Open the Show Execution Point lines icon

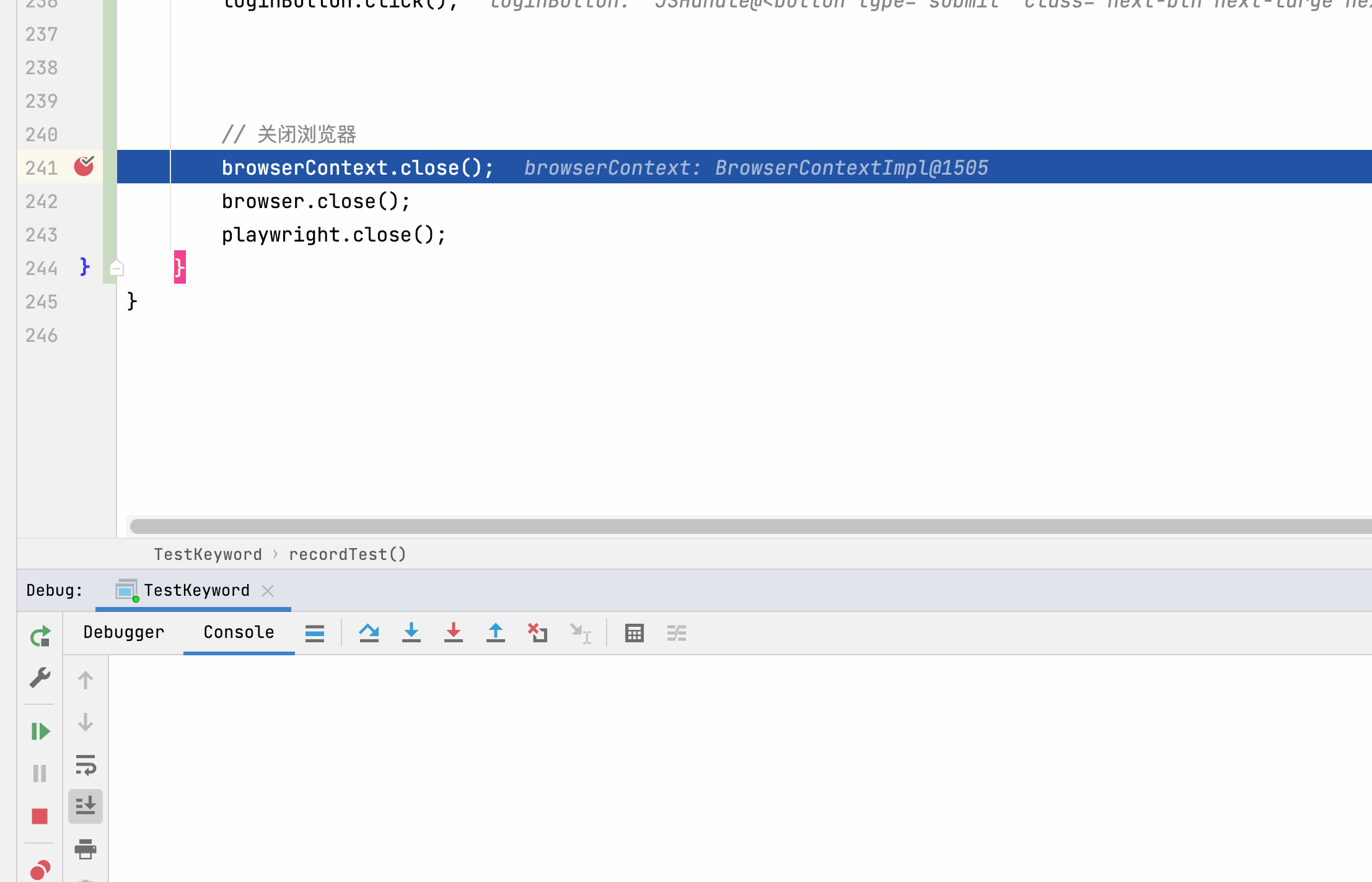click(x=315, y=632)
